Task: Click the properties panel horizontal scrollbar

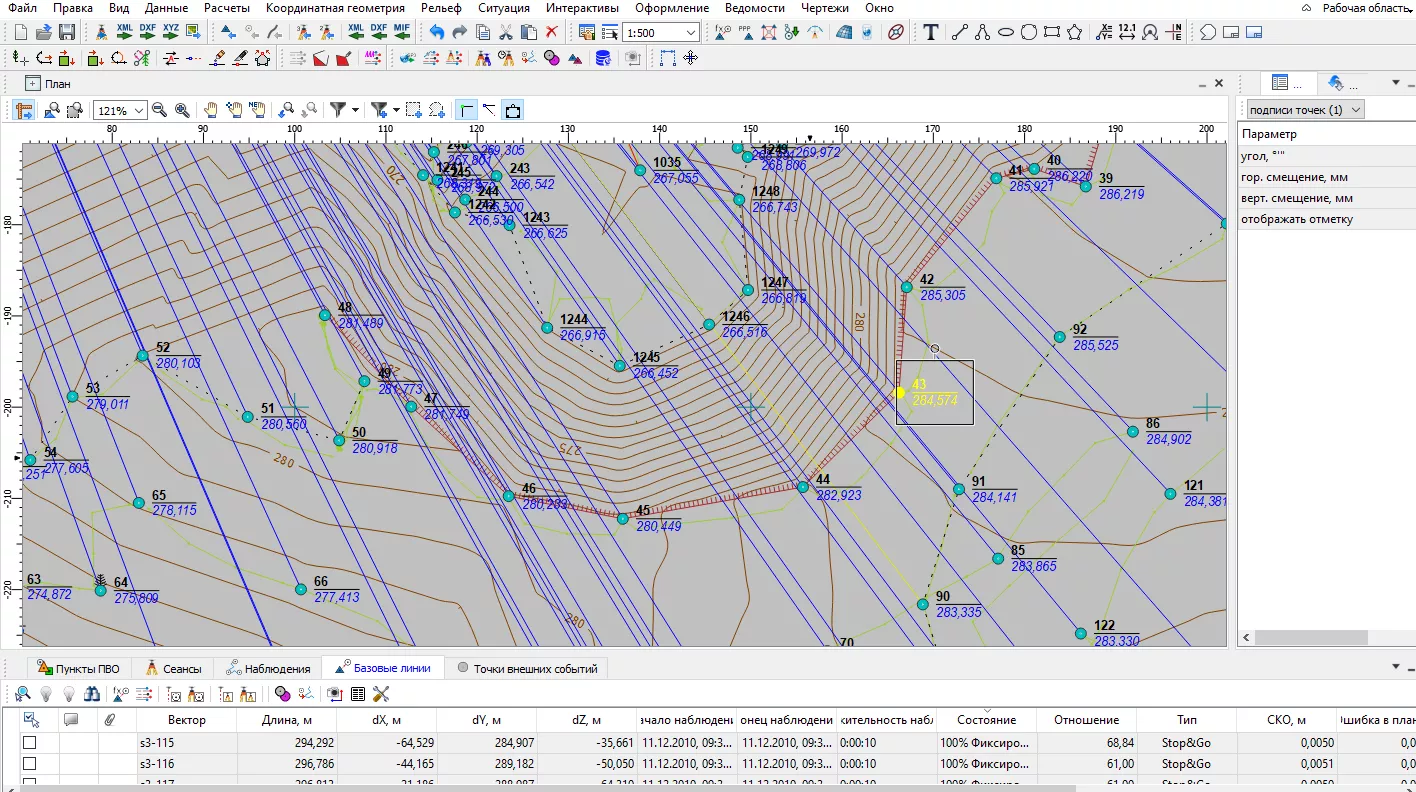Action: click(x=1310, y=637)
